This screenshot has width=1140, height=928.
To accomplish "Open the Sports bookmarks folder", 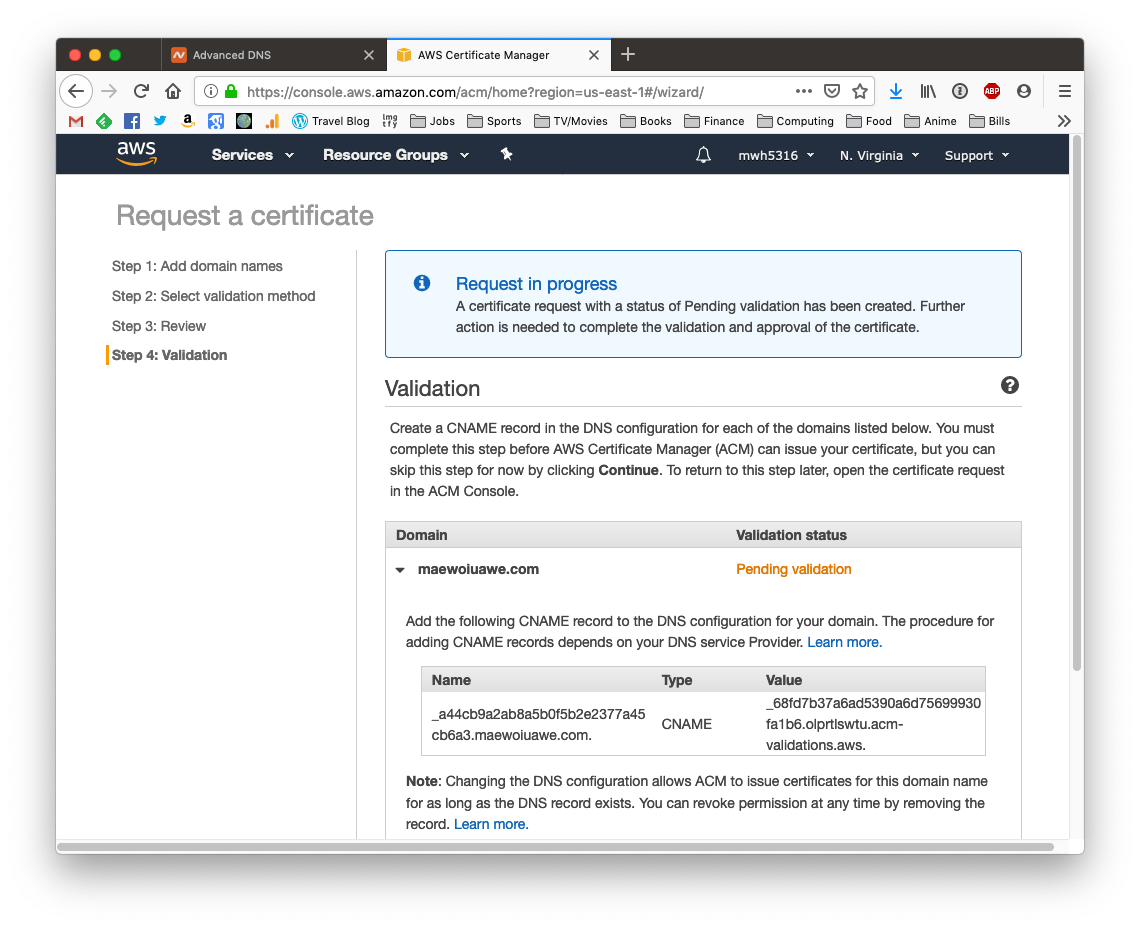I will pyautogui.click(x=494, y=121).
